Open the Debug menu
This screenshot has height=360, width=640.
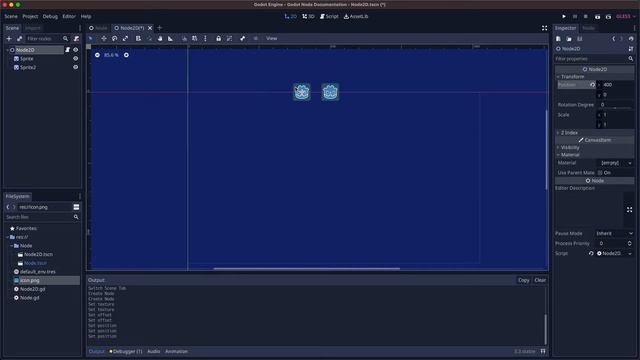(x=50, y=16)
